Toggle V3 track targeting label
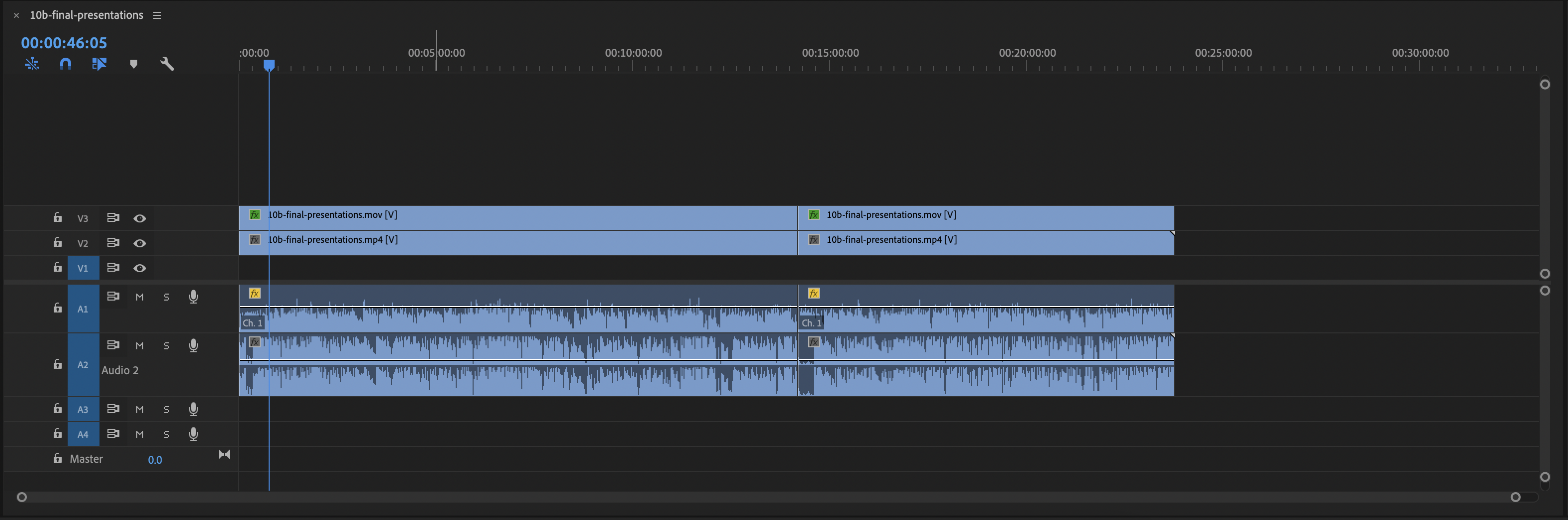 click(x=83, y=218)
